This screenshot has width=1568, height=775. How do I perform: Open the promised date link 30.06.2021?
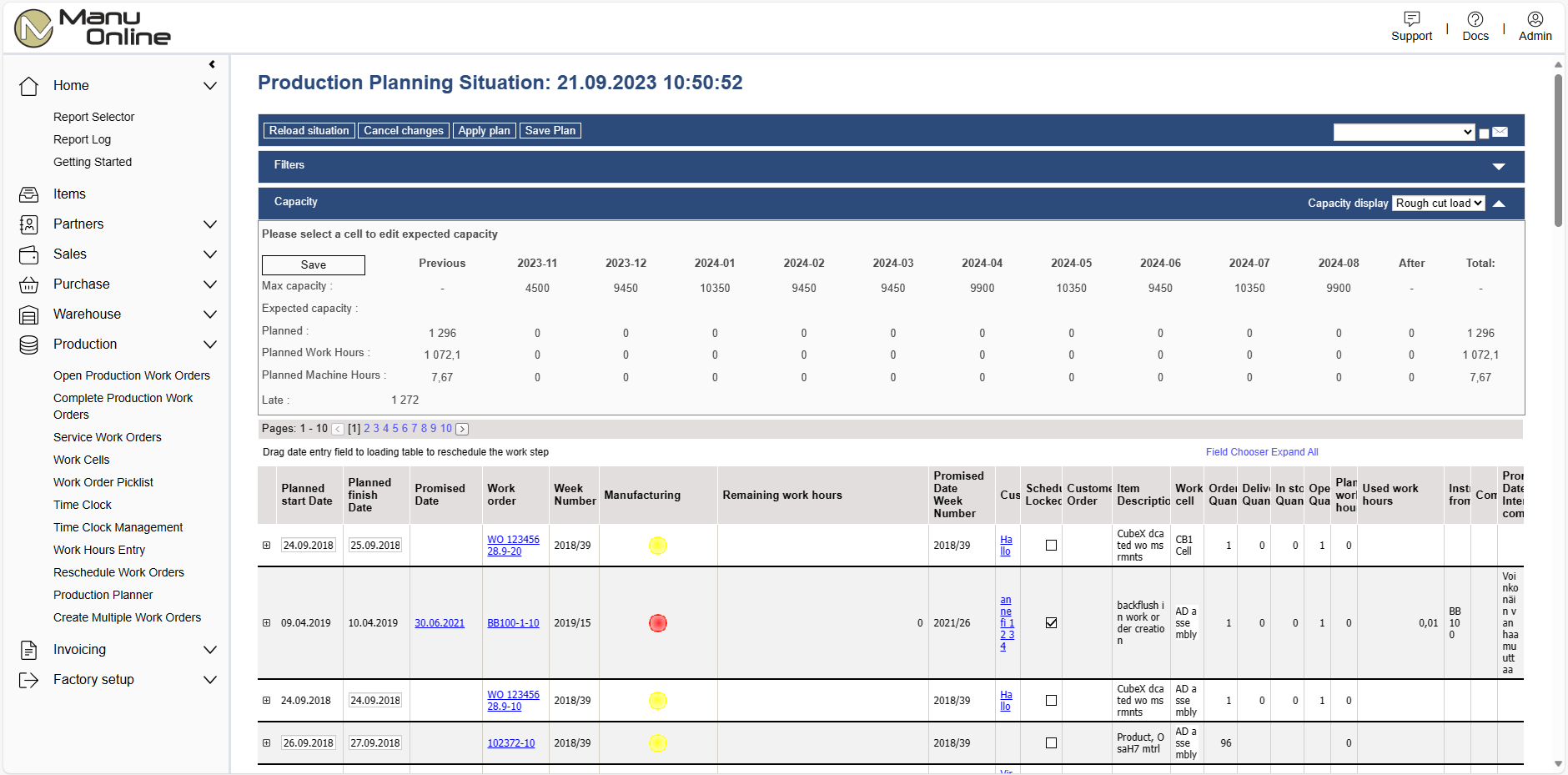[x=440, y=623]
